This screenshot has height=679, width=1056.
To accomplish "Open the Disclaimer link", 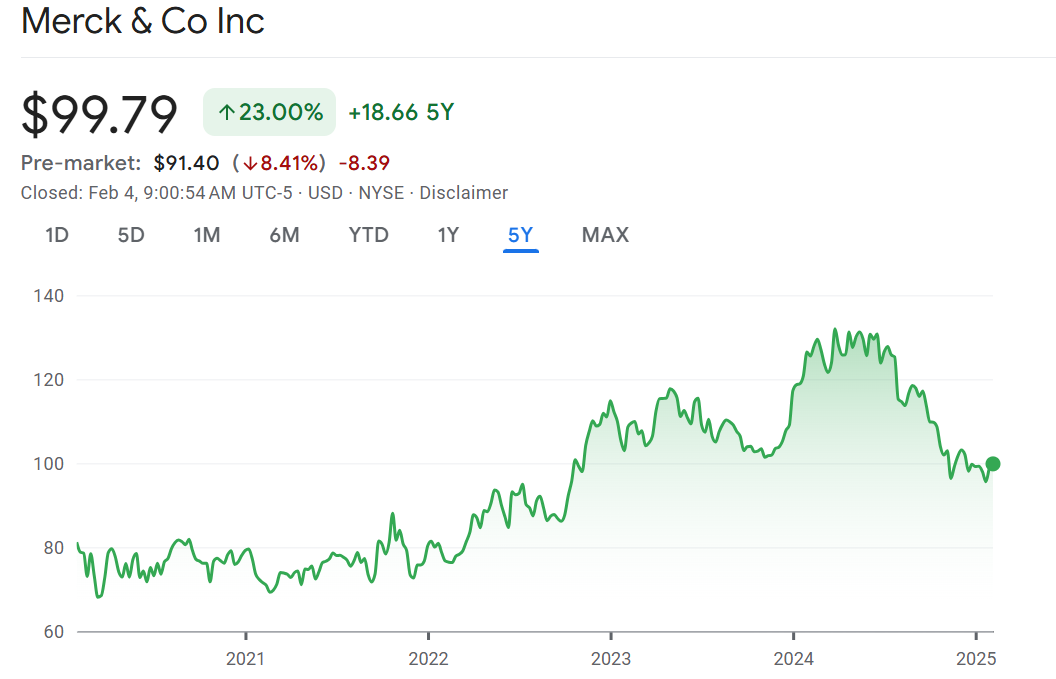I will (463, 193).
